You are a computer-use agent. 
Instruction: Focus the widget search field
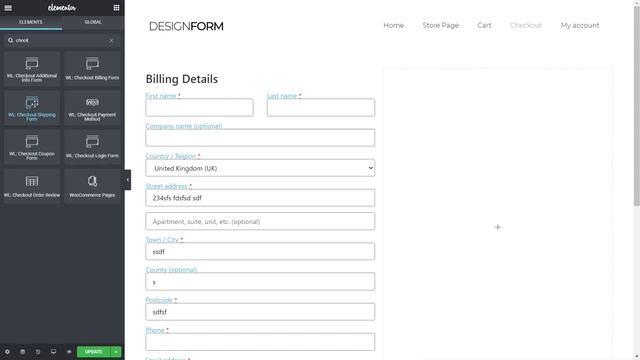pos(61,40)
